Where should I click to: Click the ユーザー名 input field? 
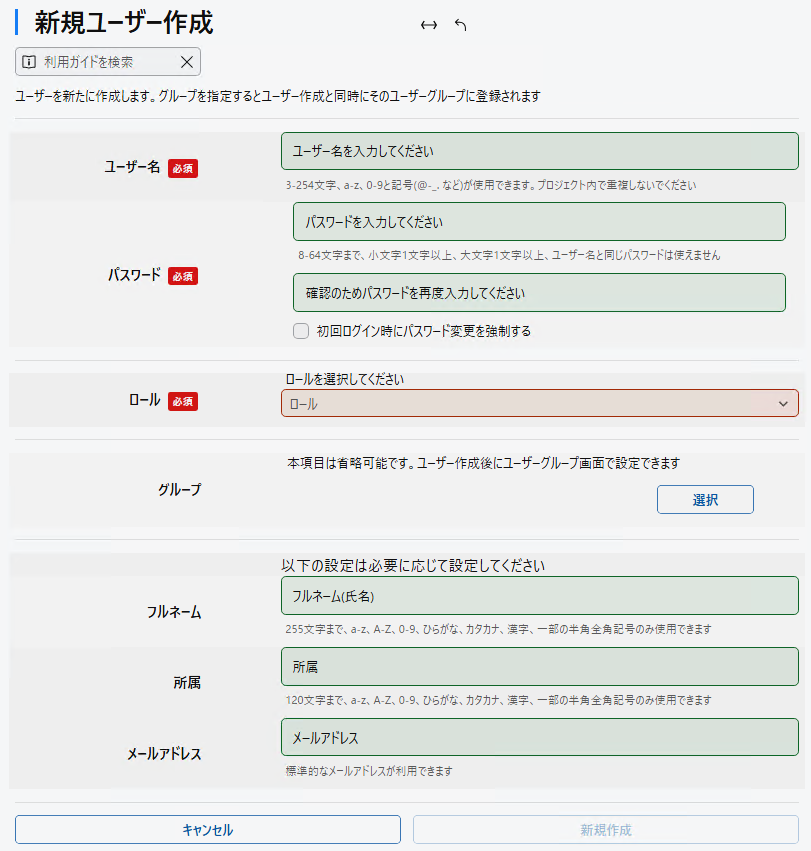coord(540,151)
